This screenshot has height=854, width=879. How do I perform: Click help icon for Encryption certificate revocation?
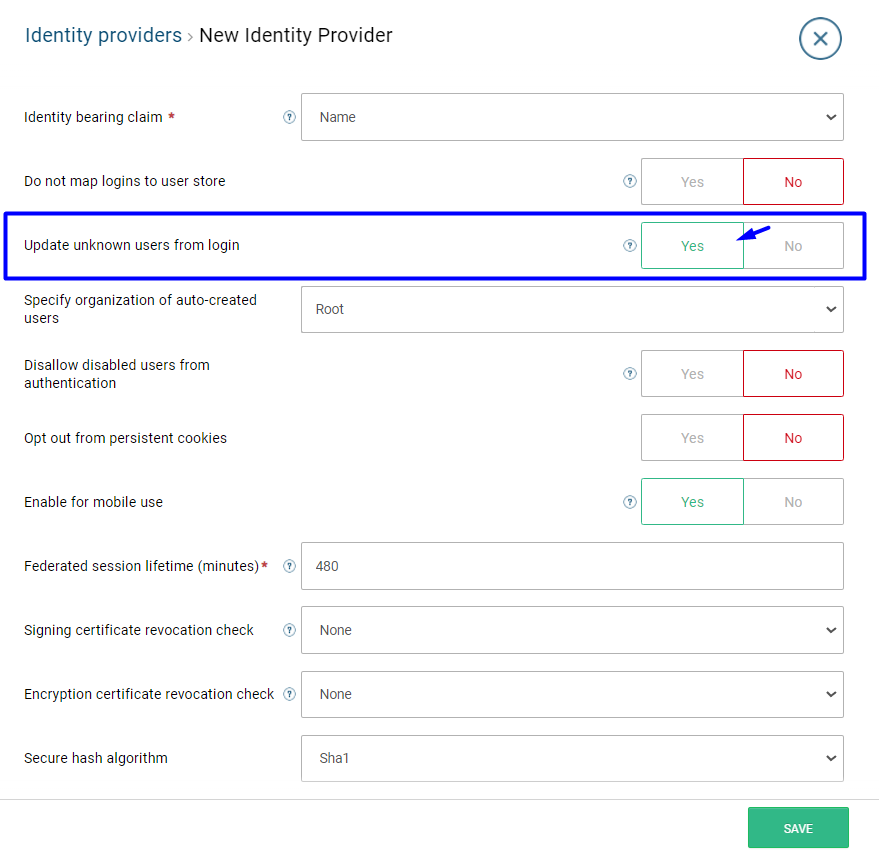(x=290, y=694)
